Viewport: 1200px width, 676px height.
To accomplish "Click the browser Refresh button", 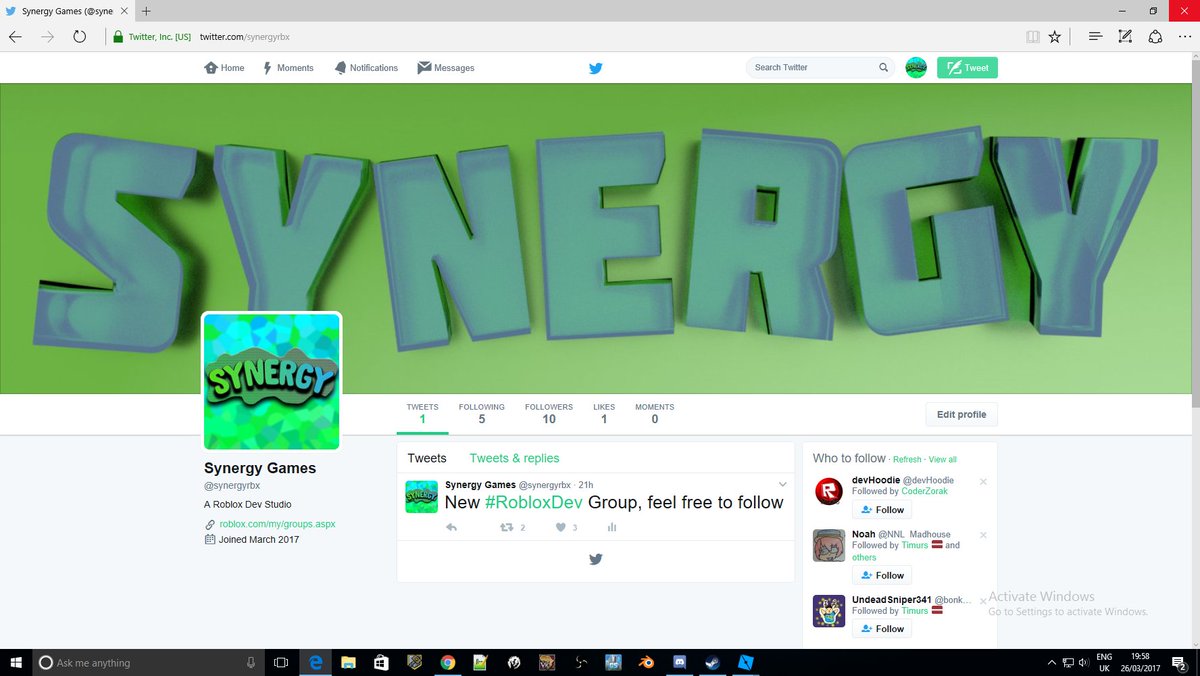I will (79, 36).
